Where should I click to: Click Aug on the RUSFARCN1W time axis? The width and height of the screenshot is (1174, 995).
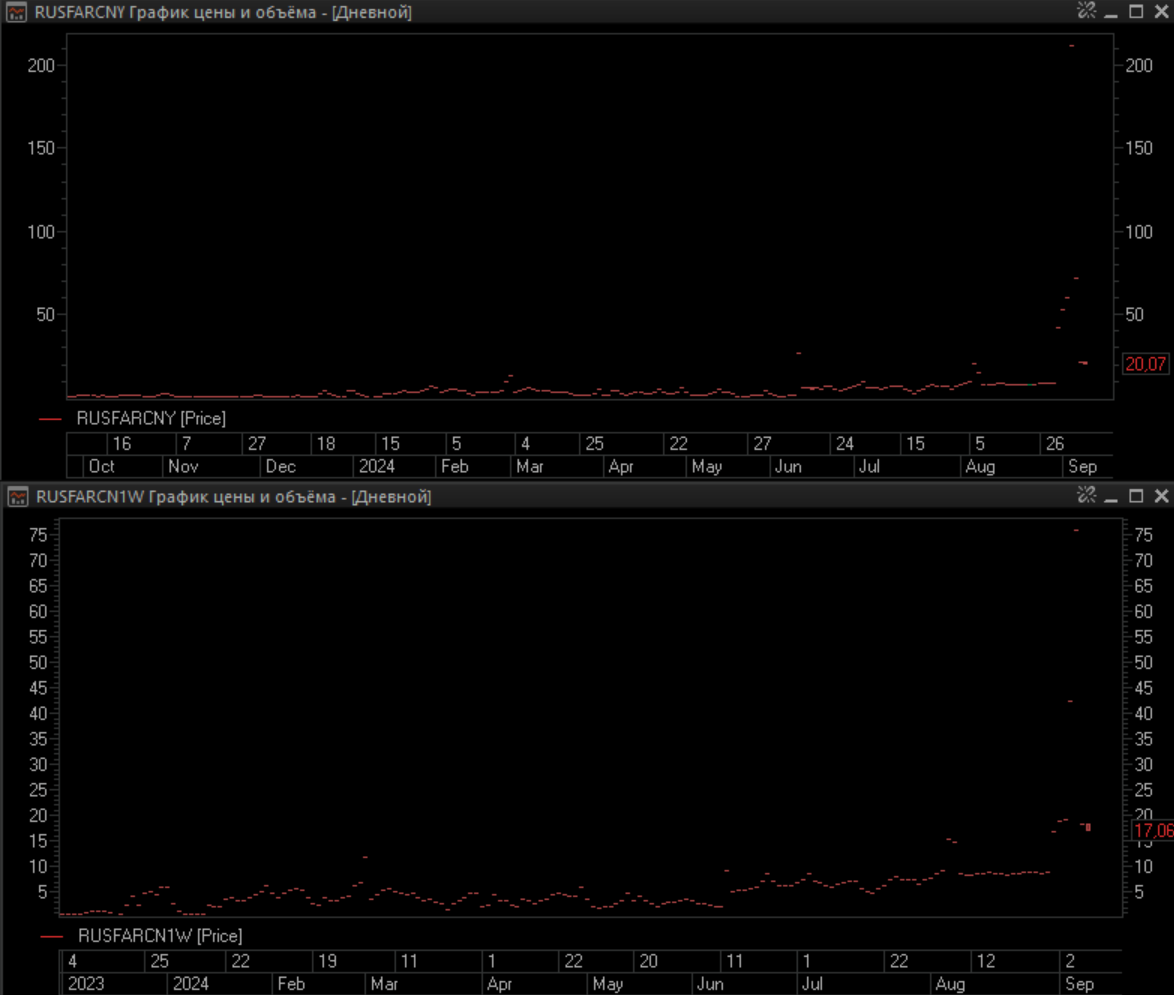point(950,984)
